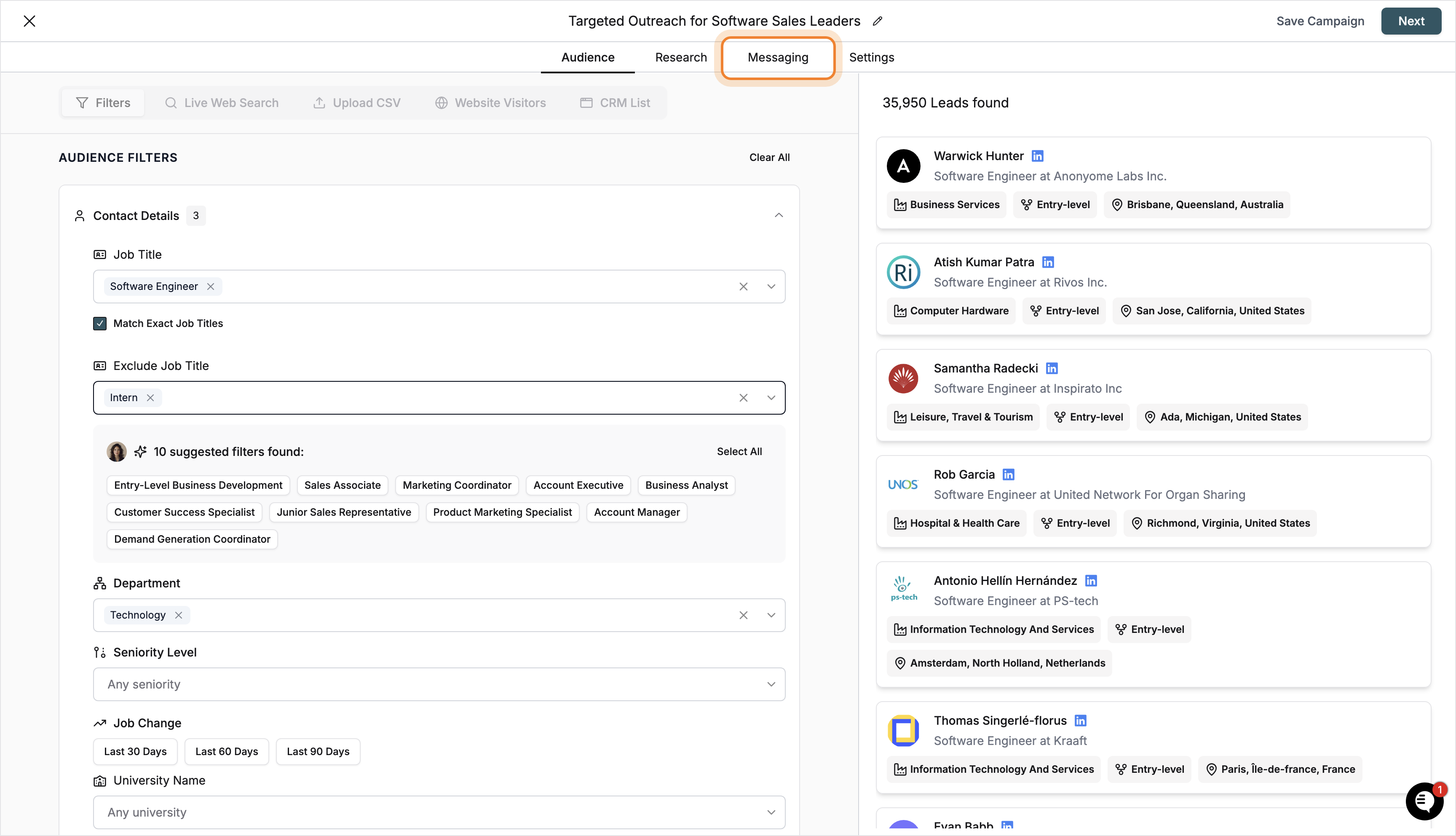Screen dimensions: 1456x836
Task: Click Clear All to reset audience filters
Action: click(769, 157)
